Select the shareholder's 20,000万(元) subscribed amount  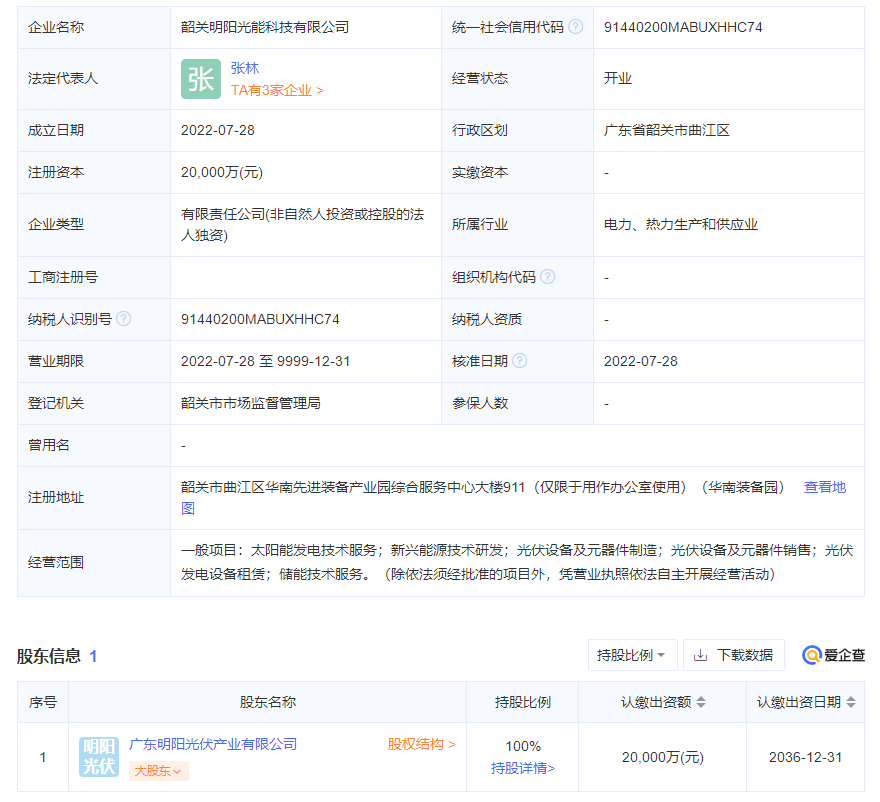coord(663,757)
